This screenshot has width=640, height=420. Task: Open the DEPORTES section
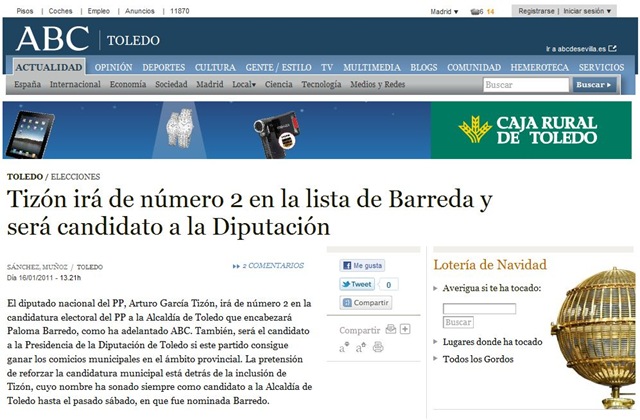(164, 67)
